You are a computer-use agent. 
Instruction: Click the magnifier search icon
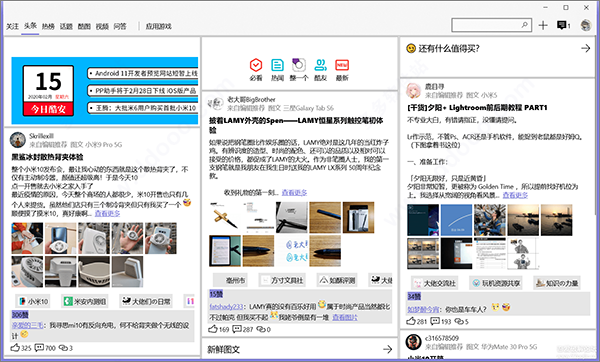point(525,25)
